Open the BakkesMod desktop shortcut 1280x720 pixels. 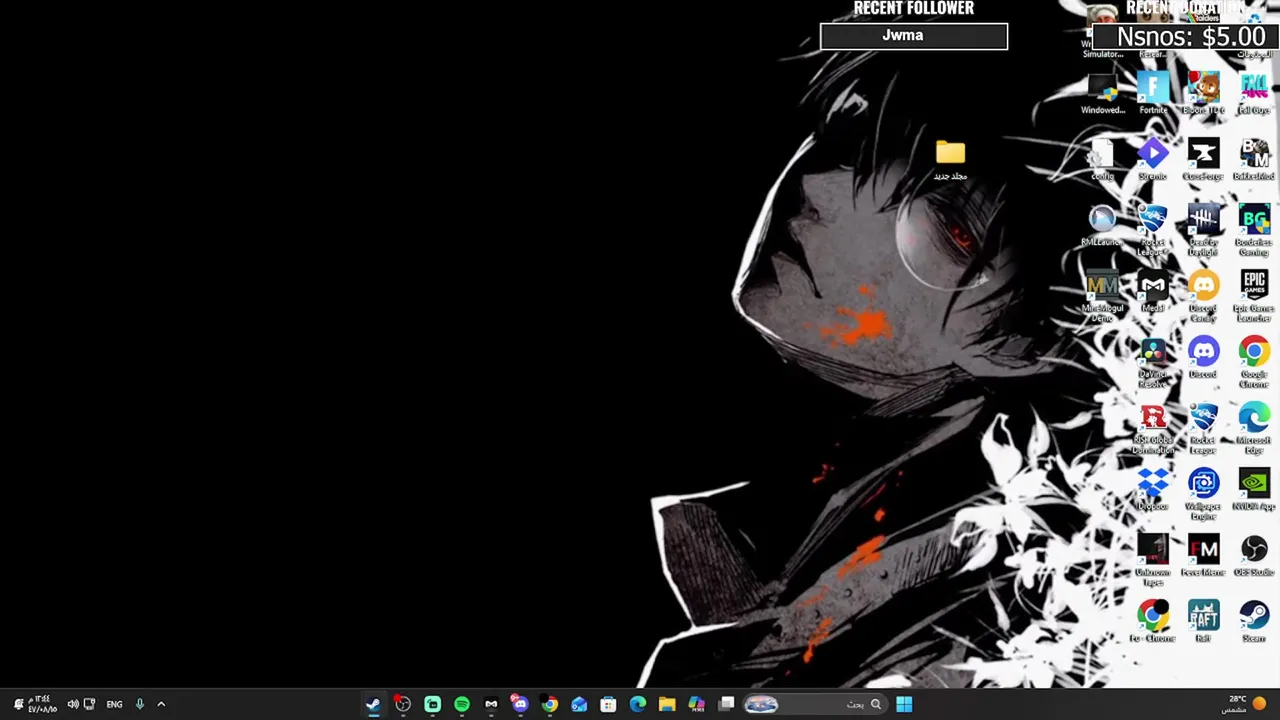point(1254,160)
